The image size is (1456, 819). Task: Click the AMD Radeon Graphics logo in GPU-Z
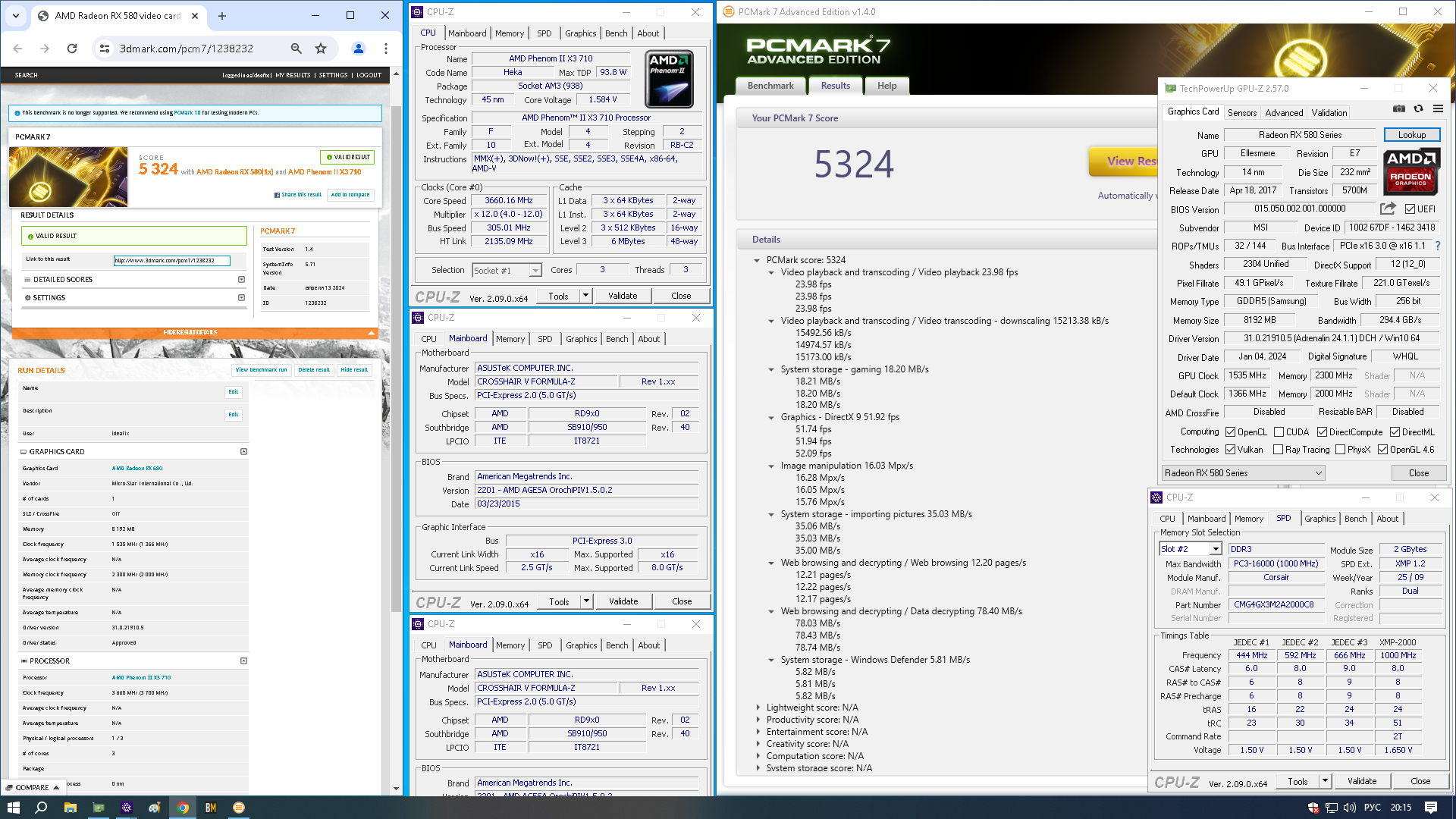[x=1411, y=171]
